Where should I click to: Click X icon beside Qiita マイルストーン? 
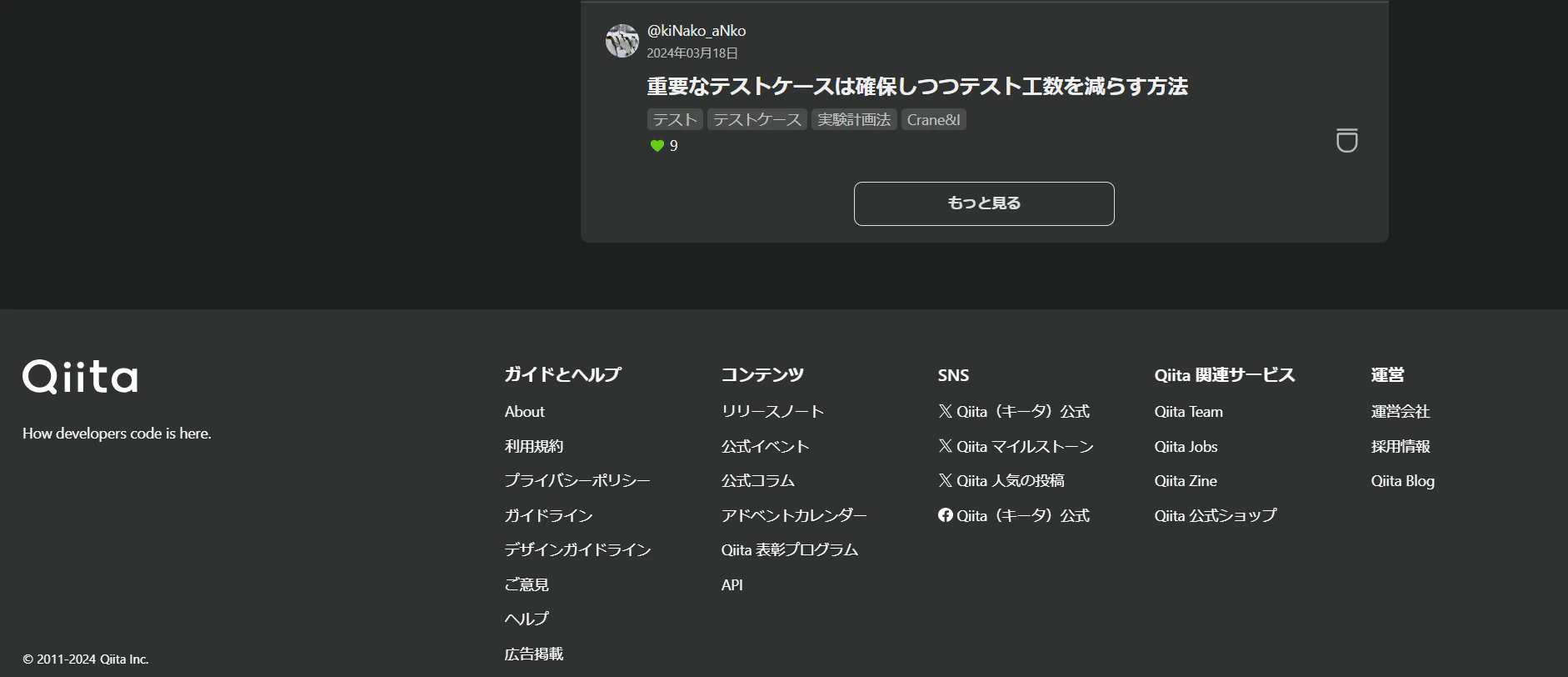coord(945,446)
